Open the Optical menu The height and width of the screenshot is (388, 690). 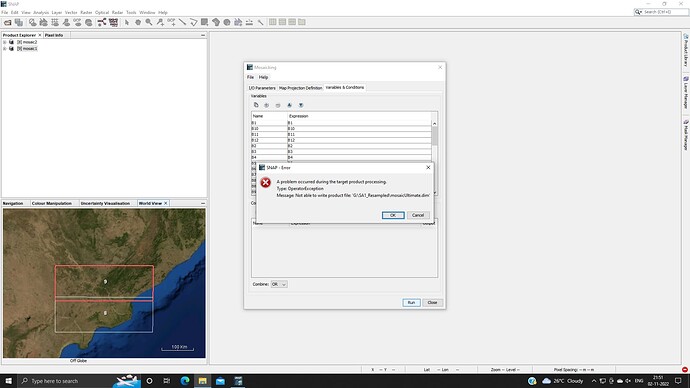point(102,12)
